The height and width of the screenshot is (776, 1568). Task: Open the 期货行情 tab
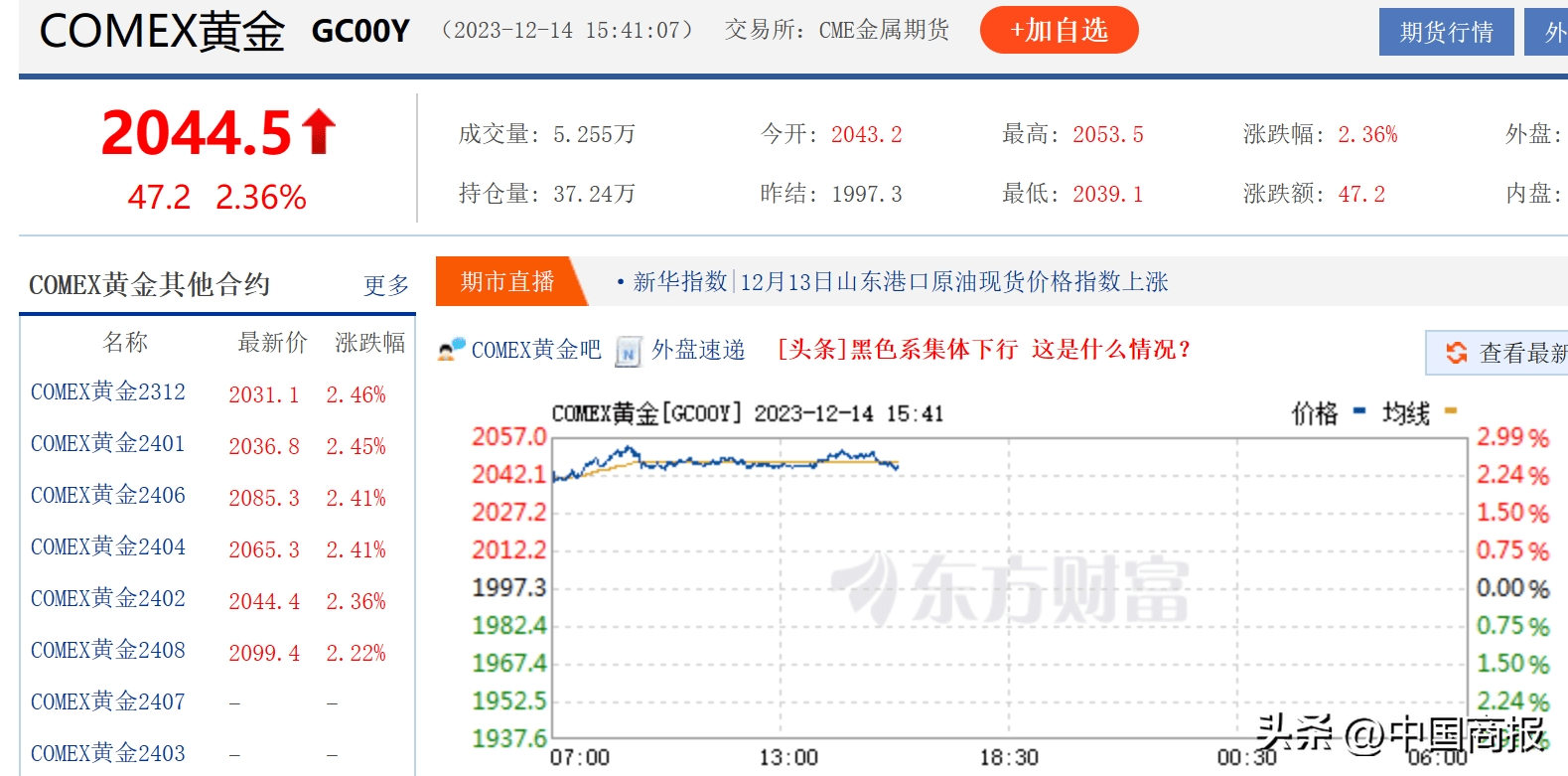click(1446, 33)
